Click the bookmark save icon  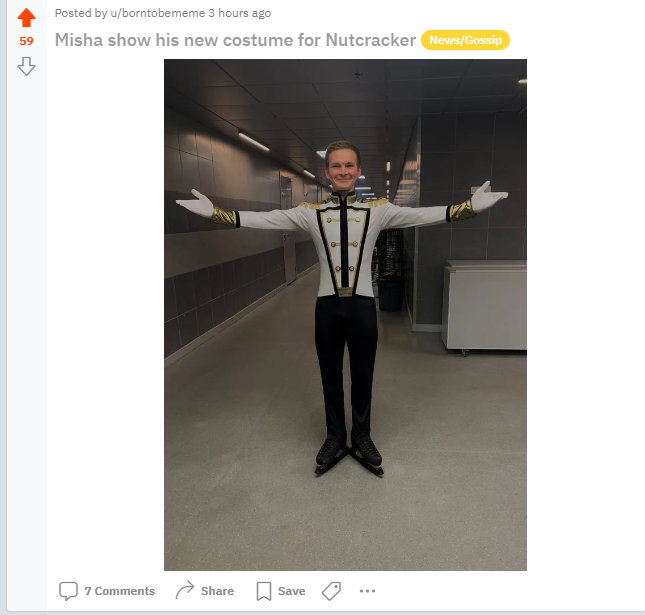(x=264, y=591)
